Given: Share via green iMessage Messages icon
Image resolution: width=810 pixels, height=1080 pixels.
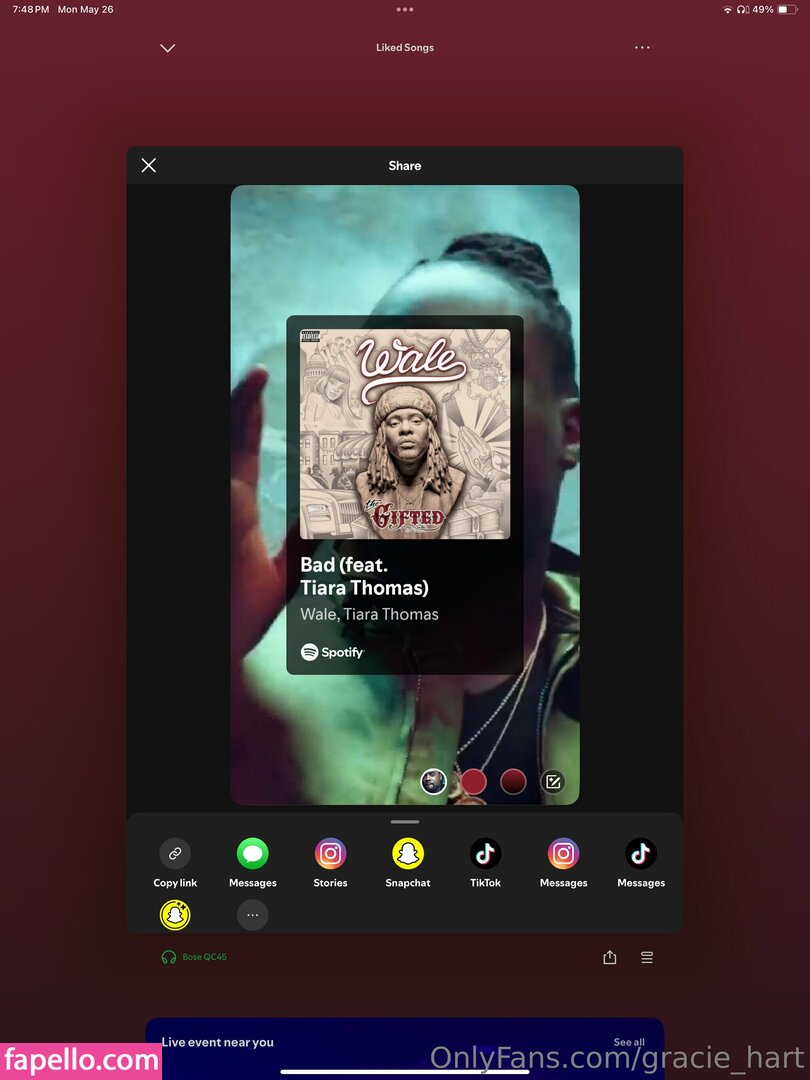Looking at the screenshot, I should (x=253, y=854).
